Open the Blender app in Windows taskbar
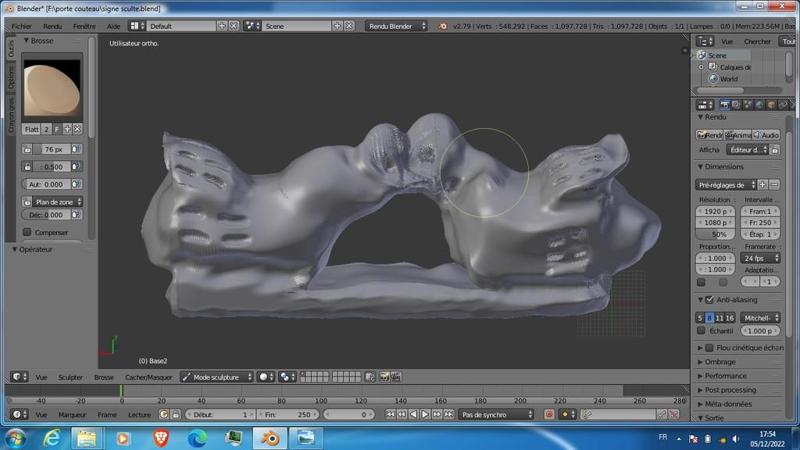 coord(269,438)
